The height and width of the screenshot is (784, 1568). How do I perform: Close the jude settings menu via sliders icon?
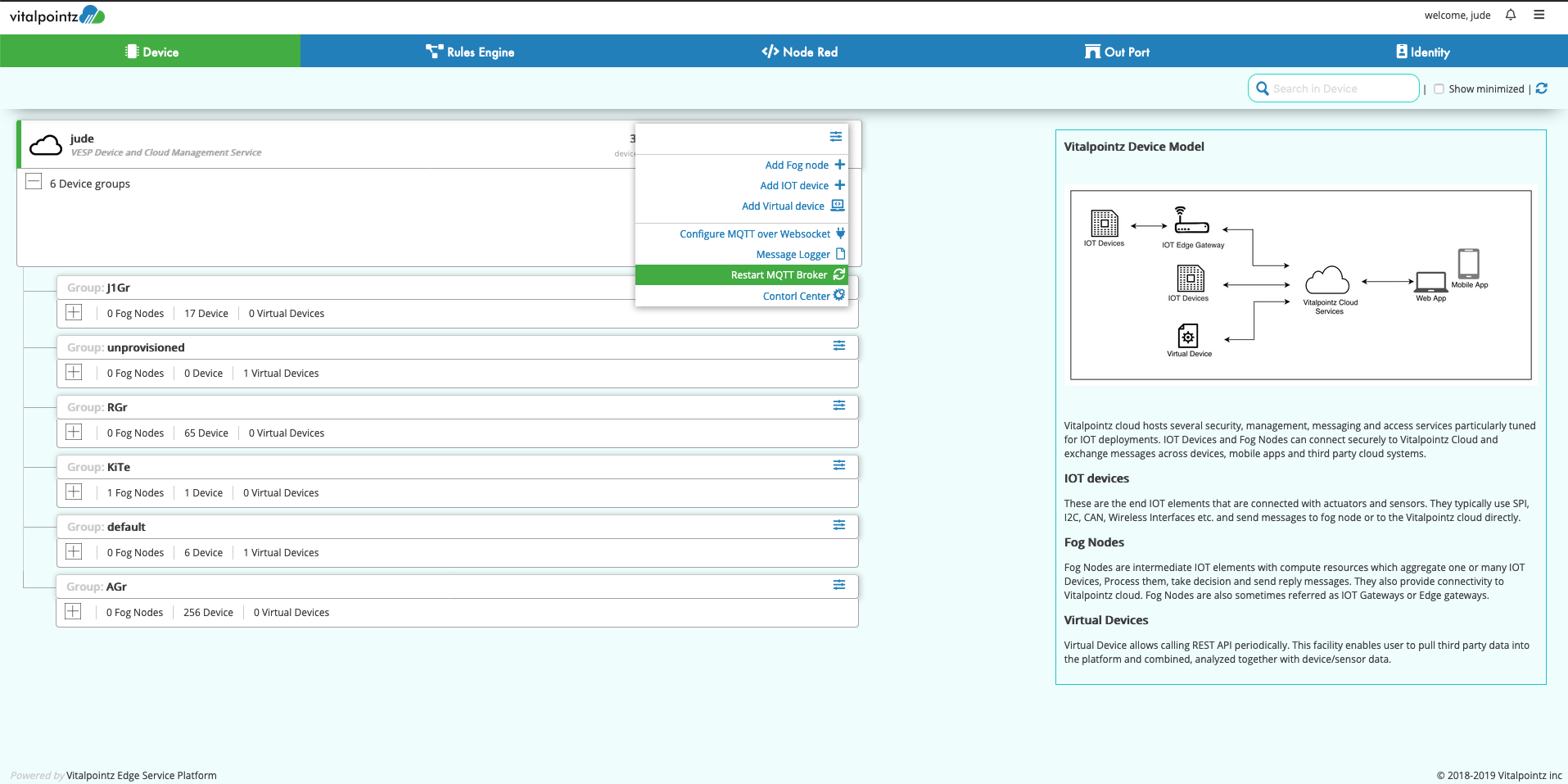pos(836,136)
